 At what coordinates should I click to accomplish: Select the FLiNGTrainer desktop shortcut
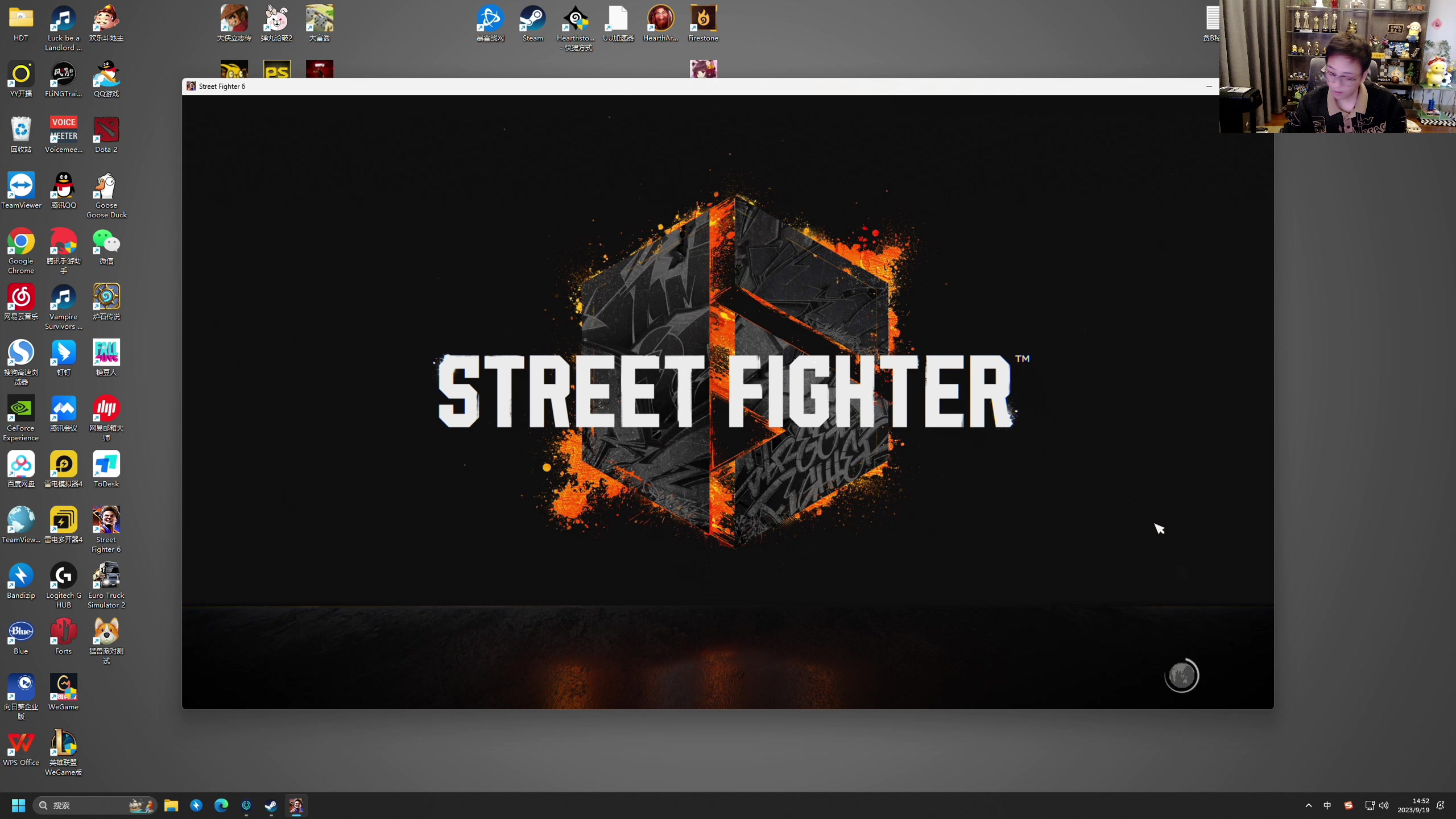tap(63, 80)
